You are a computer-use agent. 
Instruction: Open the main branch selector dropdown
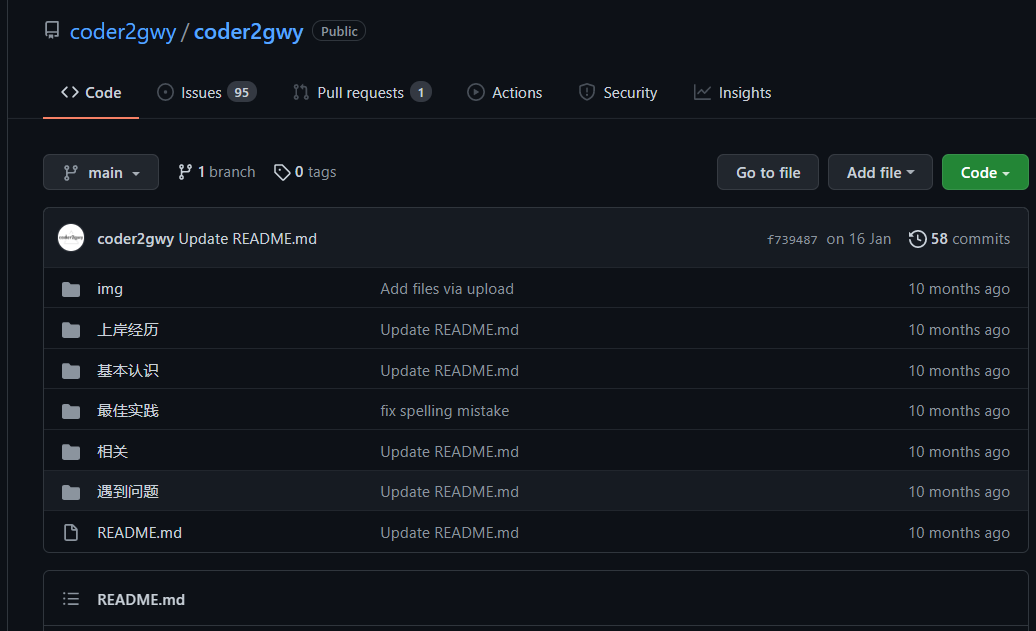coord(101,172)
